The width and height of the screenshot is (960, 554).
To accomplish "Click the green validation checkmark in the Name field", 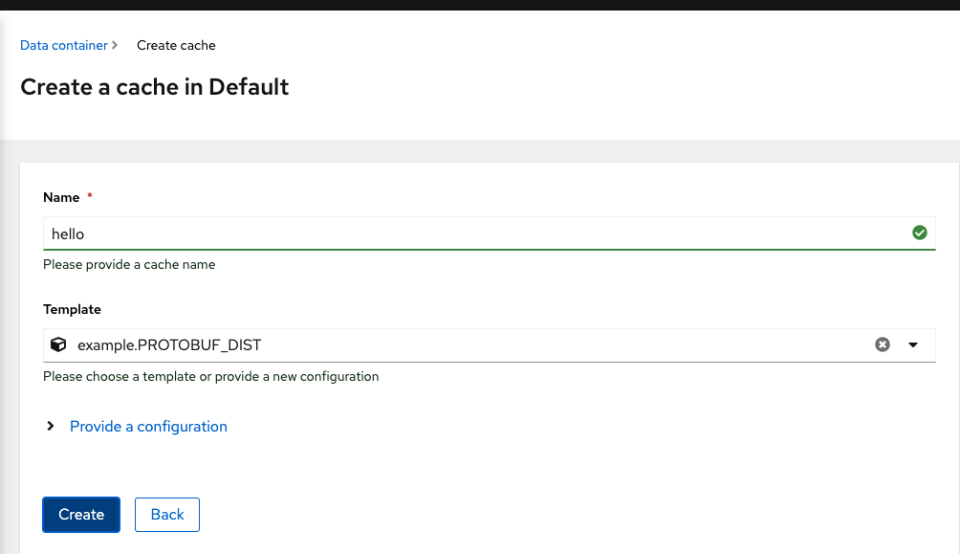I will 920,233.
